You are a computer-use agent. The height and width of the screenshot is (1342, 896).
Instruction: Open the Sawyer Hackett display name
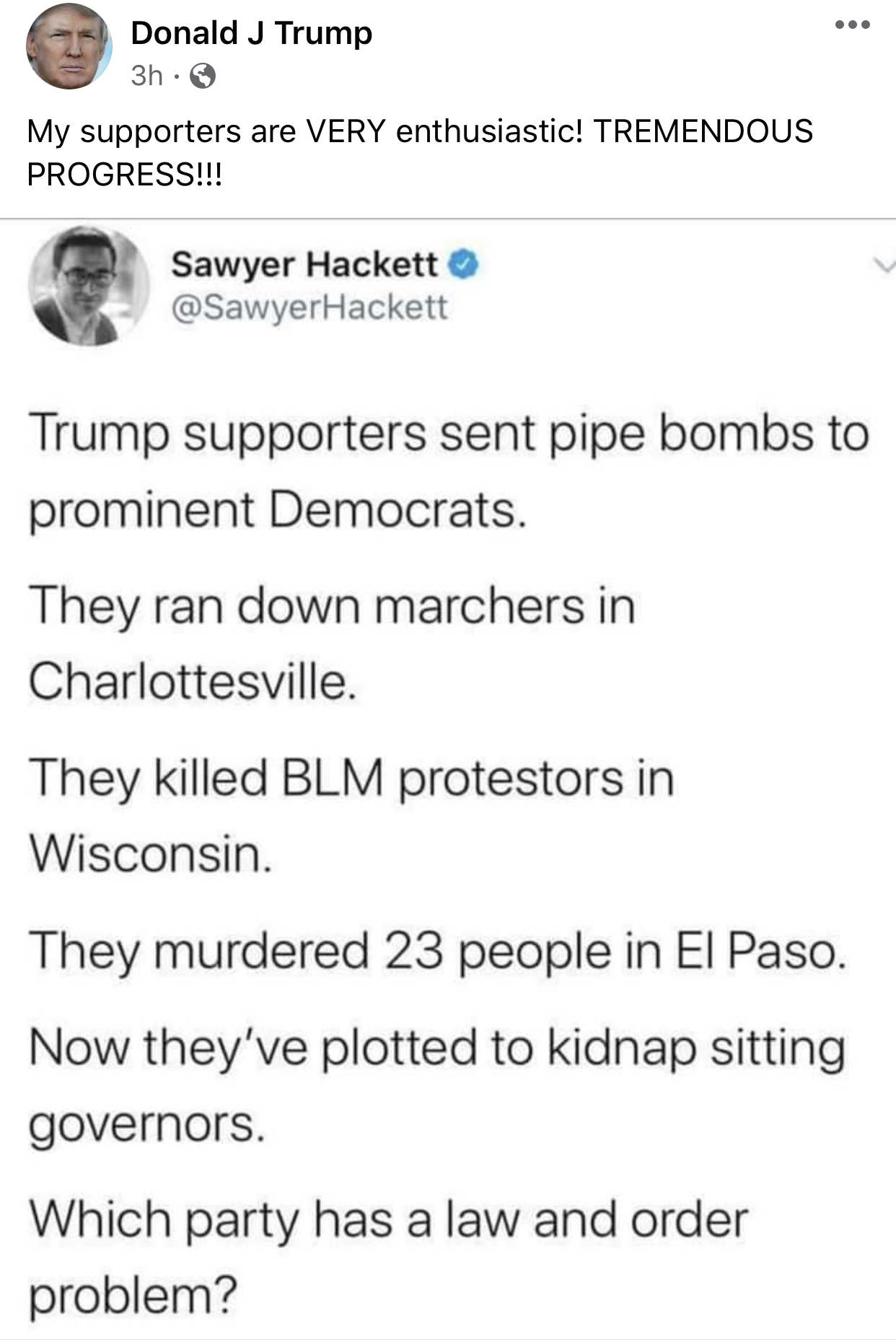304,264
